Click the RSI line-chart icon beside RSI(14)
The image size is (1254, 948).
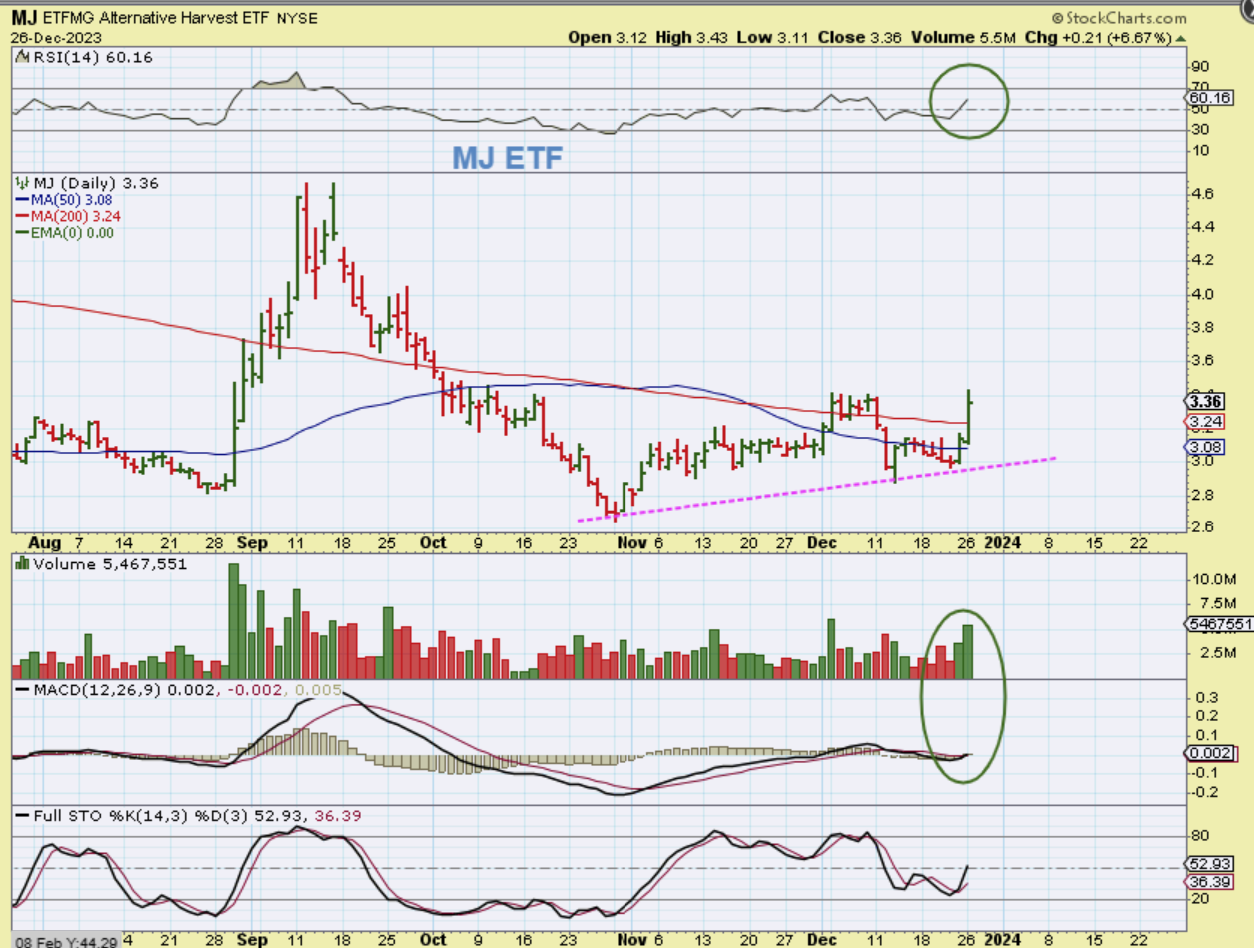point(22,58)
